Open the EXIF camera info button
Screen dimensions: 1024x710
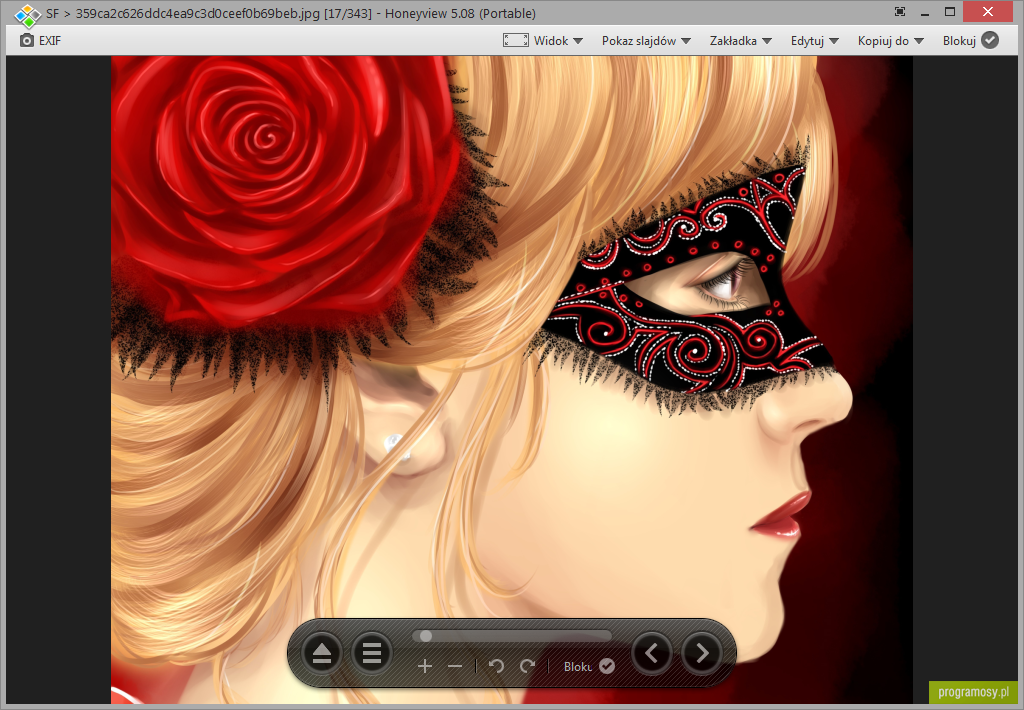40,40
